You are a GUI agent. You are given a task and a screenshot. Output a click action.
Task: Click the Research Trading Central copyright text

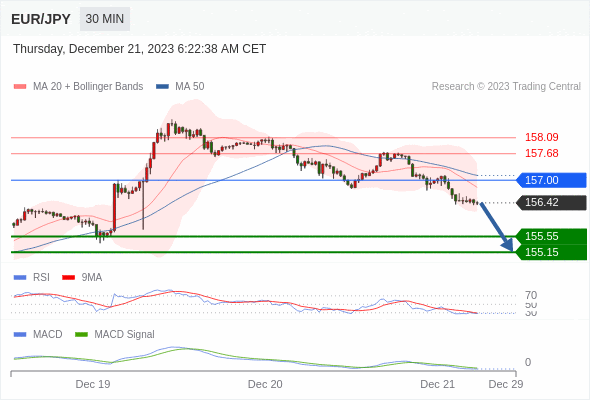click(x=506, y=87)
